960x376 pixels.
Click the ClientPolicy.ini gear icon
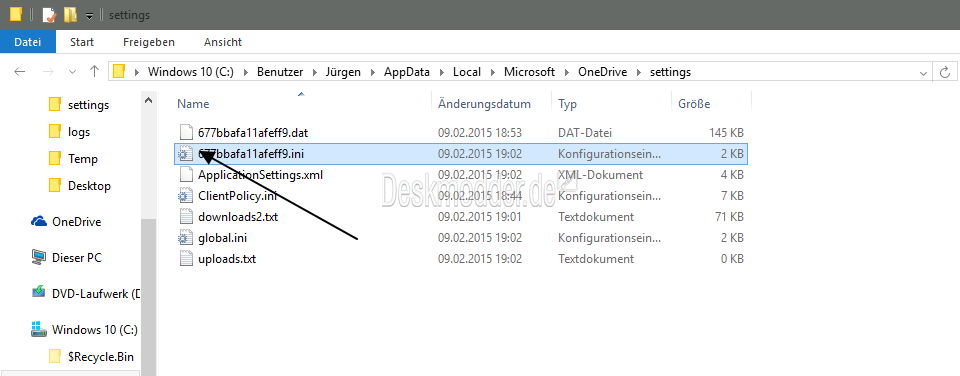coord(186,196)
